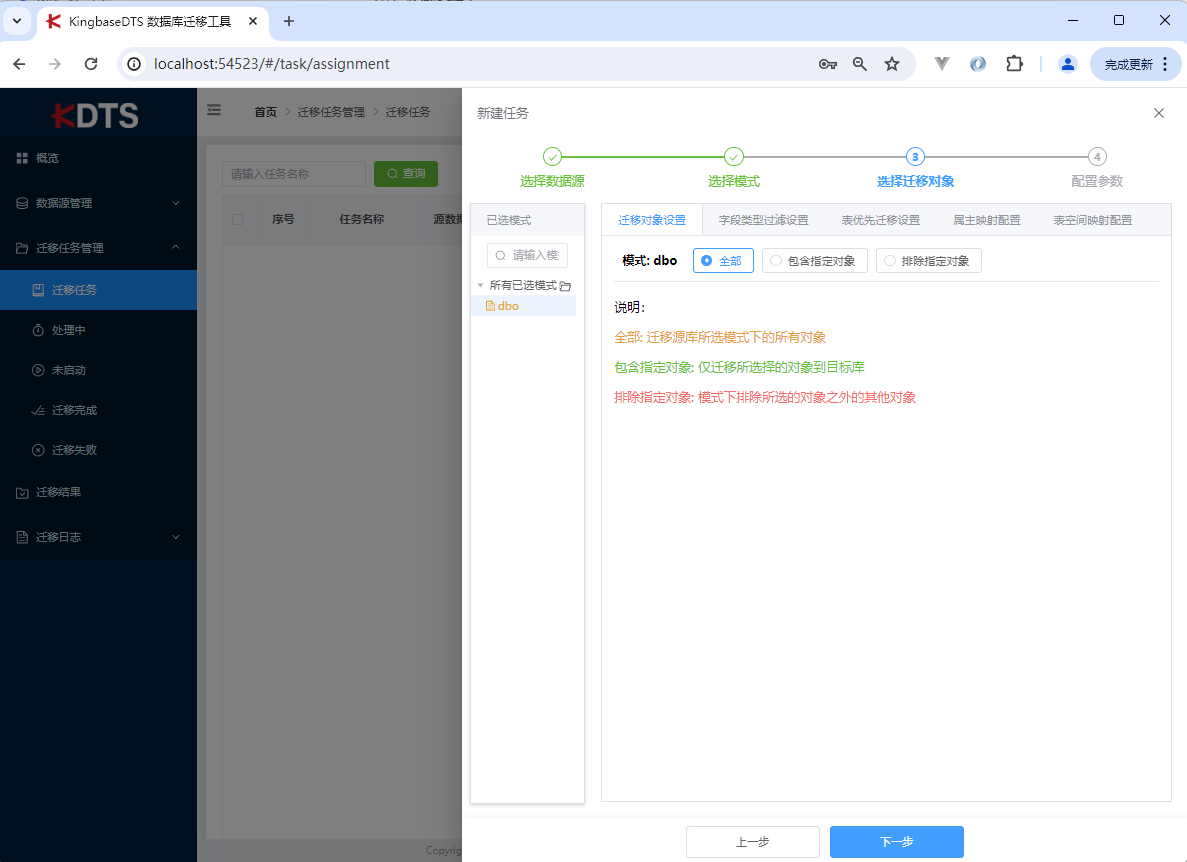Go back with the 上一步 button
Viewport: 1187px width, 862px height.
tap(752, 842)
